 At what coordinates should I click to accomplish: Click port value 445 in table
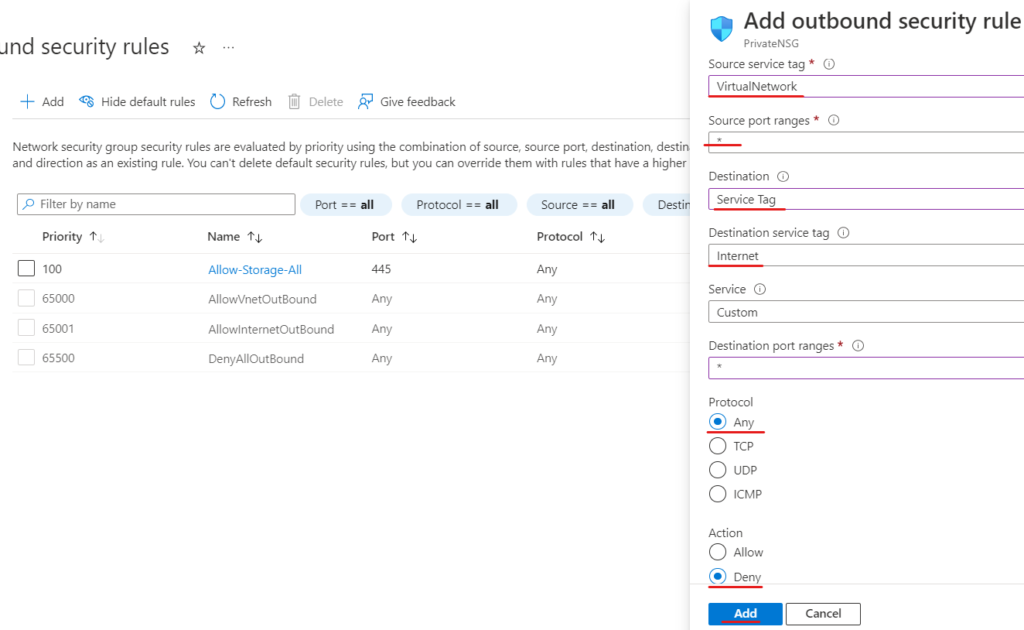(x=381, y=269)
